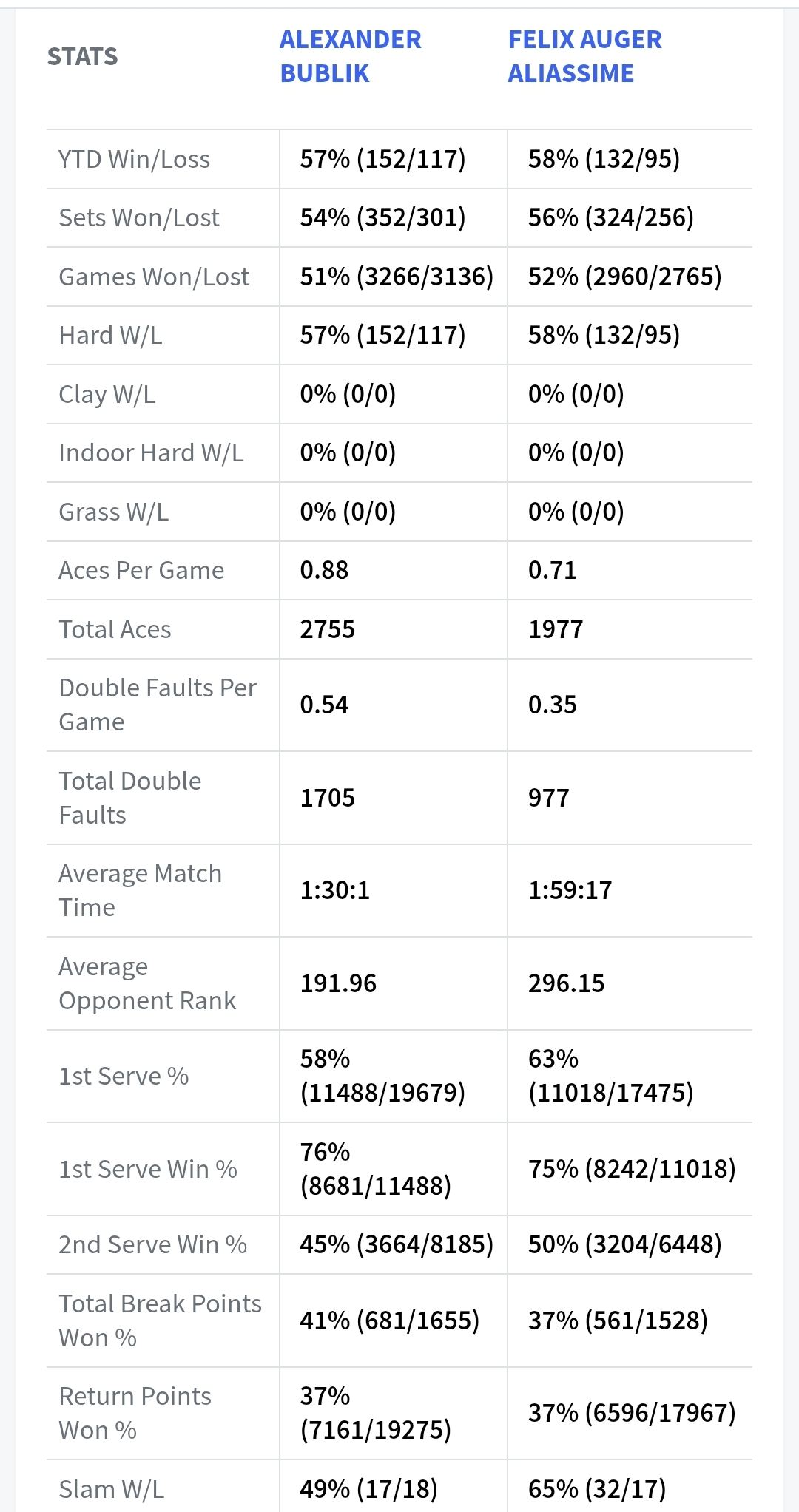Click Auger Aliassime's Average Match Time 1:59:17

pyautogui.click(x=570, y=890)
